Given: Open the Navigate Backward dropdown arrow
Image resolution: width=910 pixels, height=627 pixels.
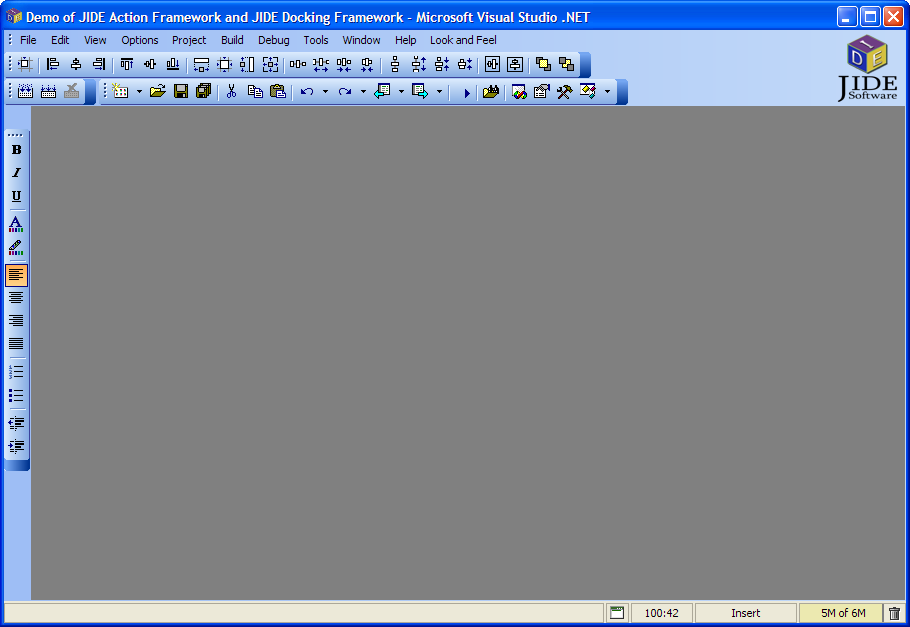Looking at the screenshot, I should coord(401,91).
